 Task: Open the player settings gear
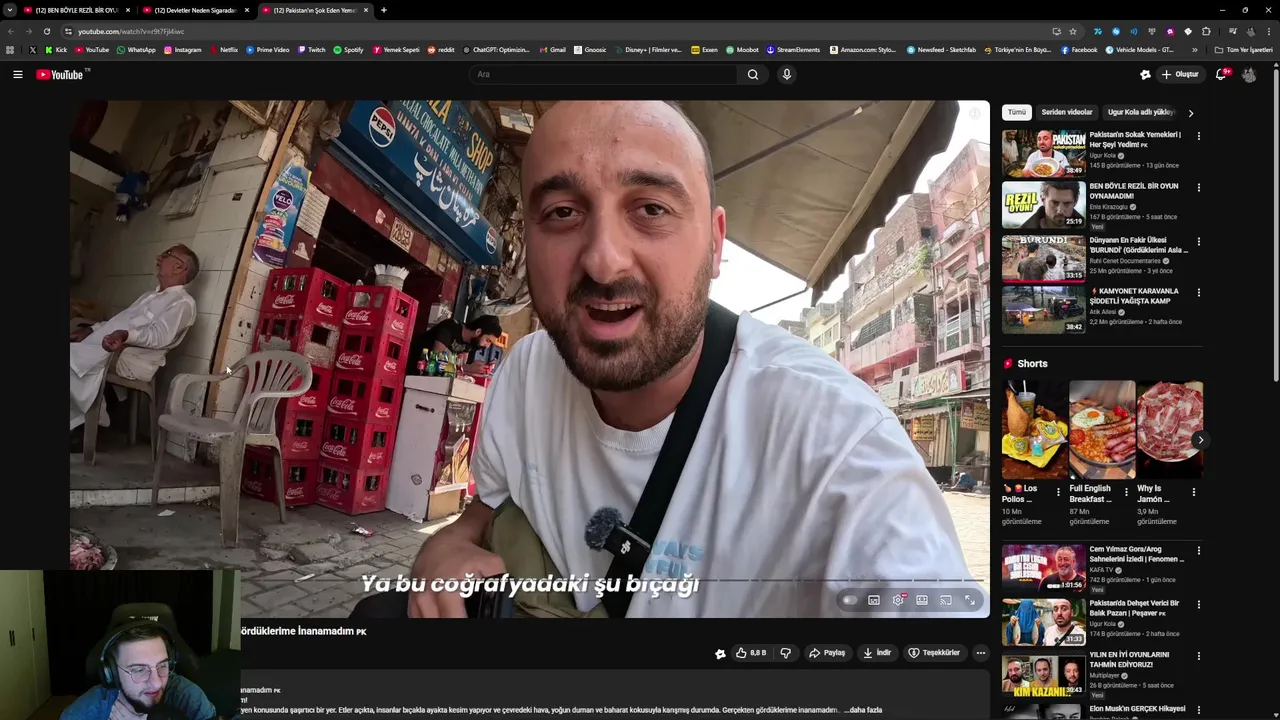click(x=898, y=600)
